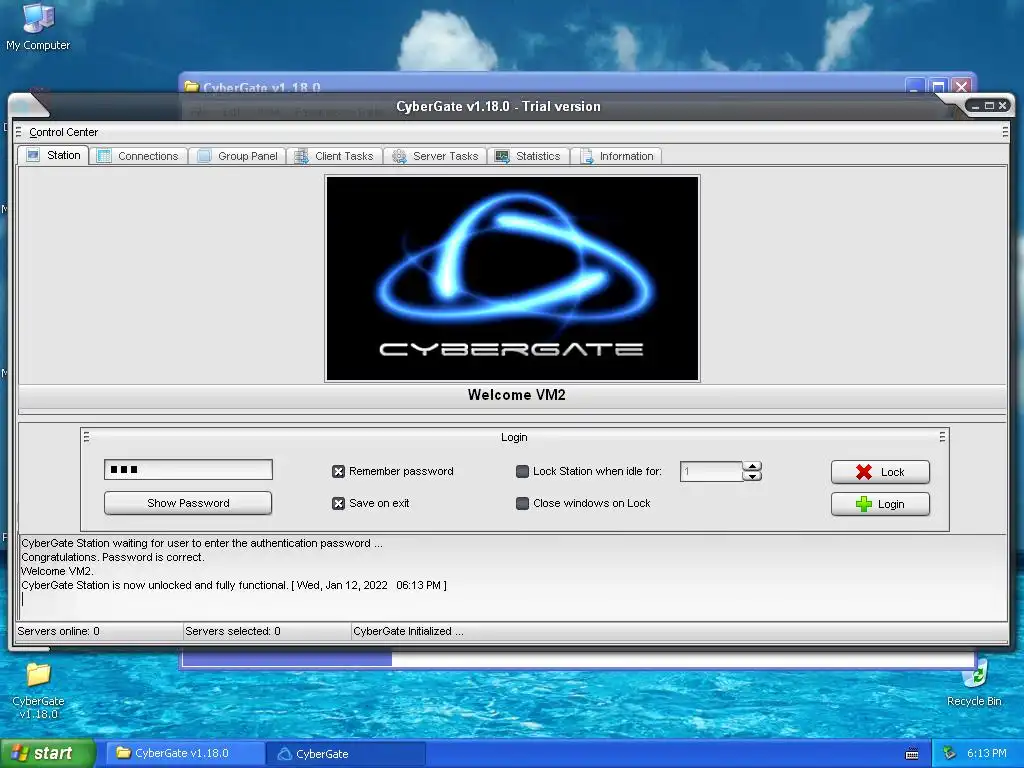Open the Windows start menu
The height and width of the screenshot is (768, 1024).
(x=47, y=754)
